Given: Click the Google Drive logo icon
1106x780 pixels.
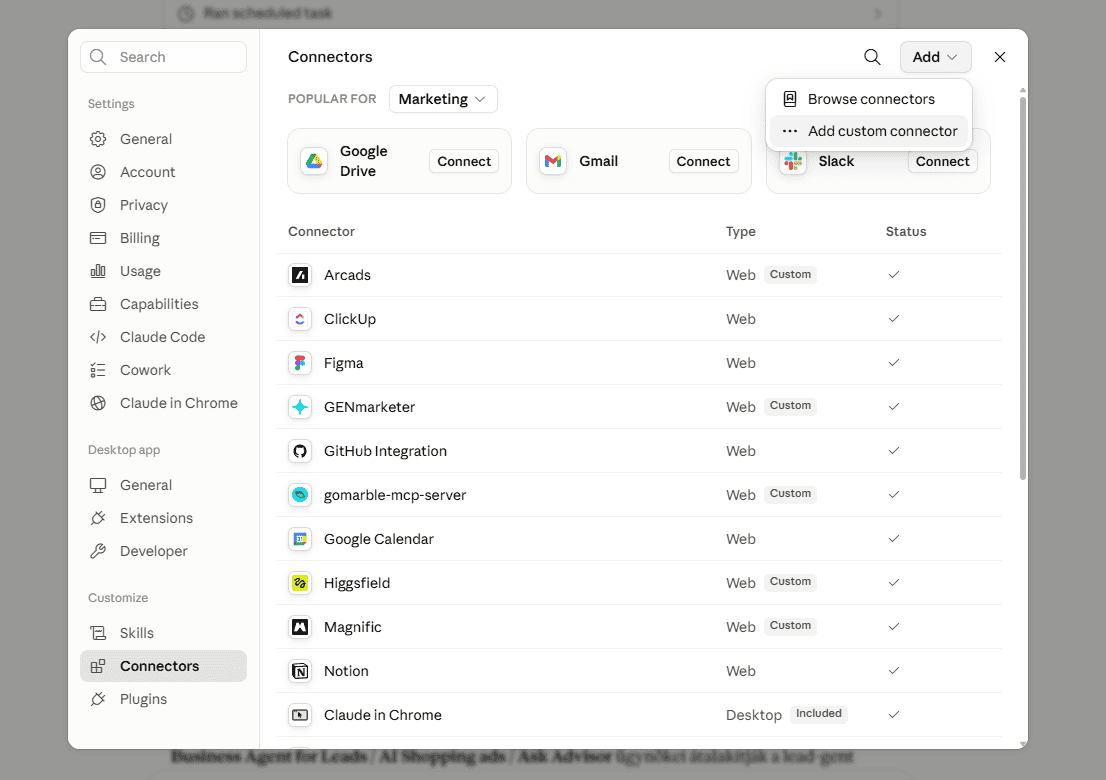Looking at the screenshot, I should tap(314, 162).
